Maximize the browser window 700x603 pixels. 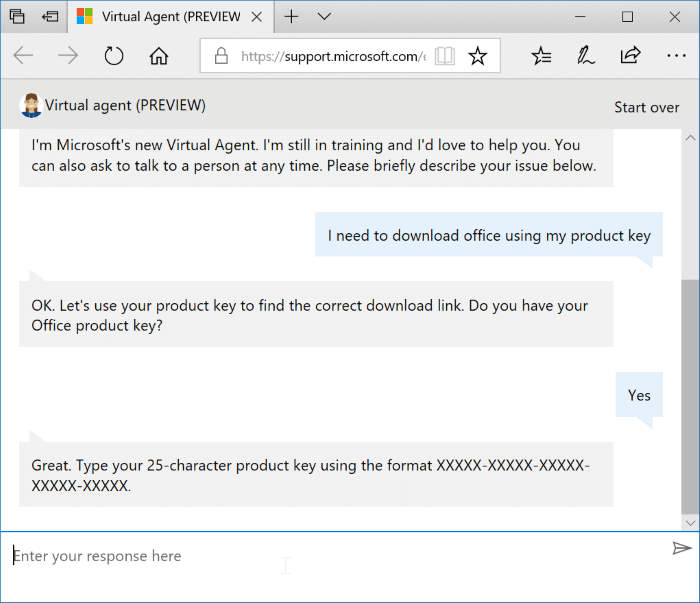[627, 17]
